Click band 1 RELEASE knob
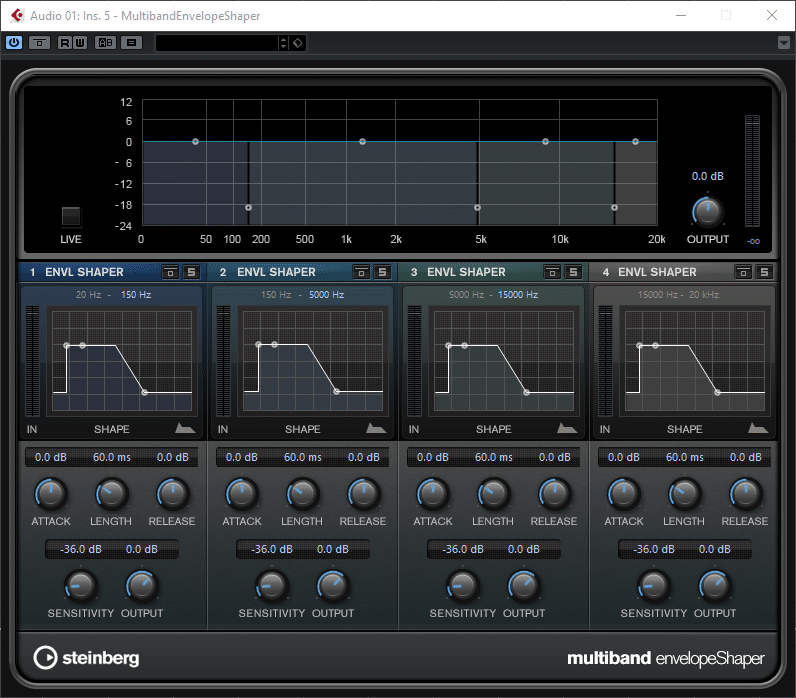Image resolution: width=796 pixels, height=698 pixels. [173, 493]
